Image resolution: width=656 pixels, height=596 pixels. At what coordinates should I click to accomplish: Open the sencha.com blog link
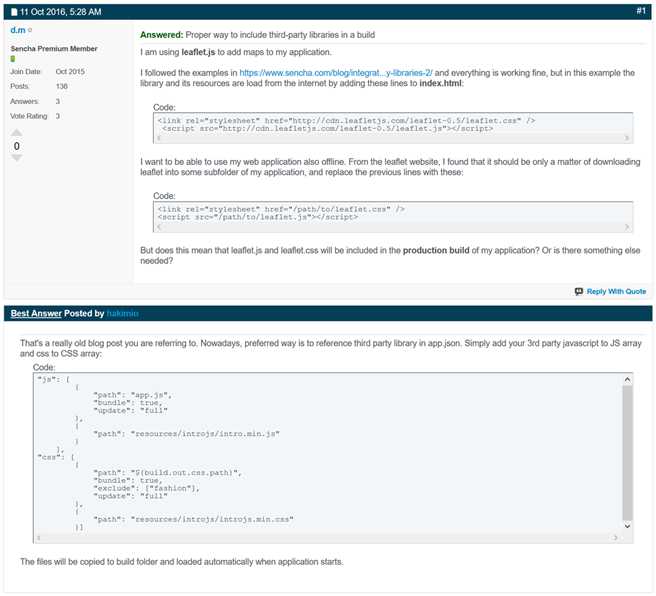(336, 73)
